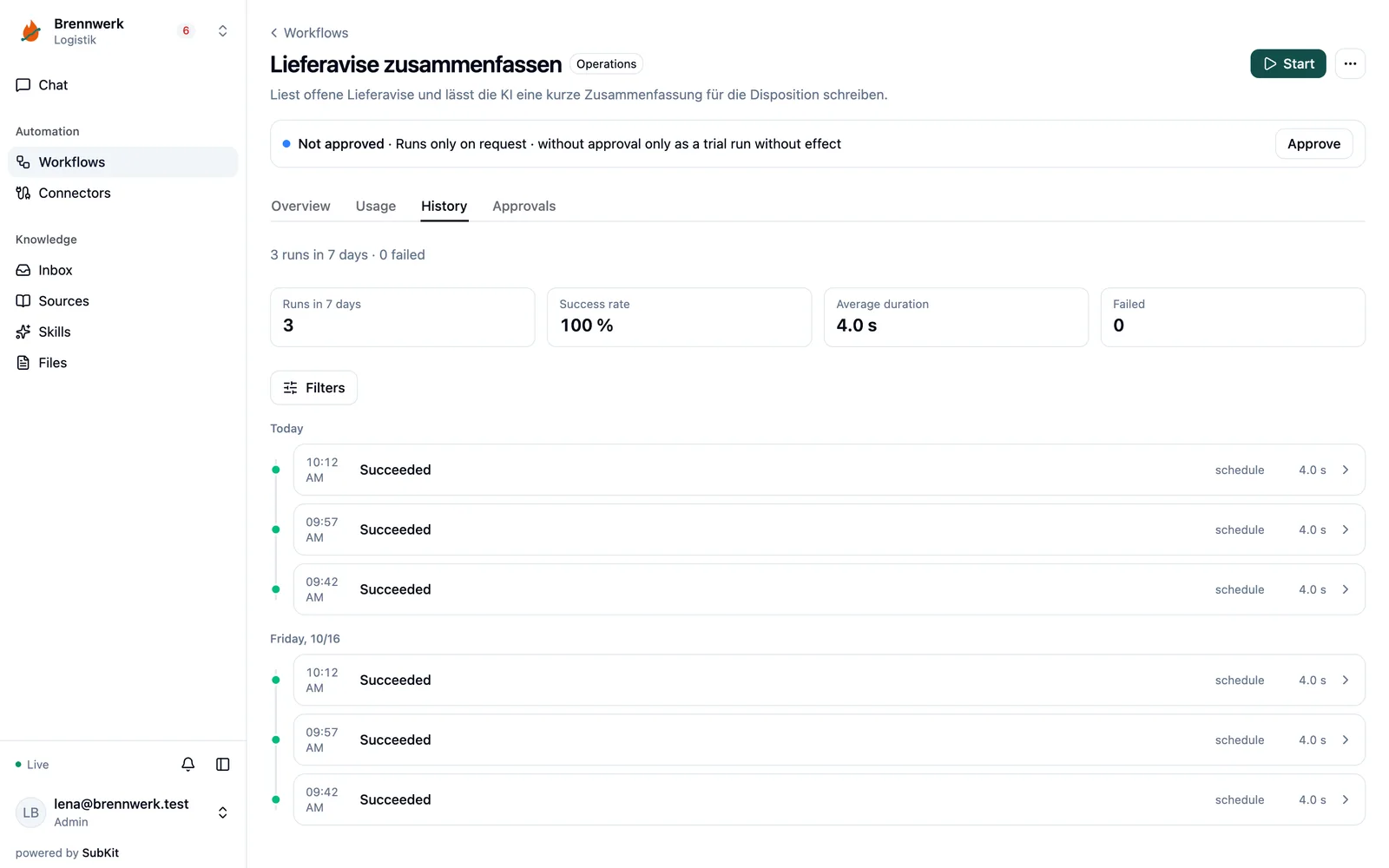Click the LB user avatar
Viewport: 1389px width, 868px height.
31,812
